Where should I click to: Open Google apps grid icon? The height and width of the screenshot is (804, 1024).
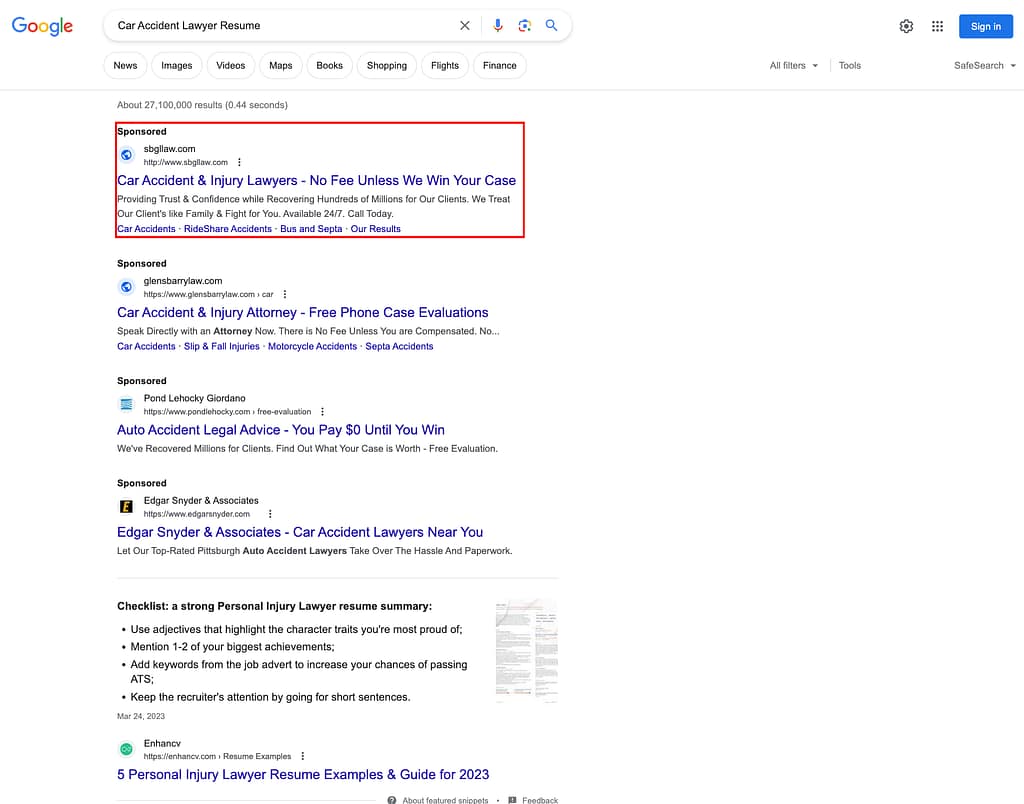[937, 26]
